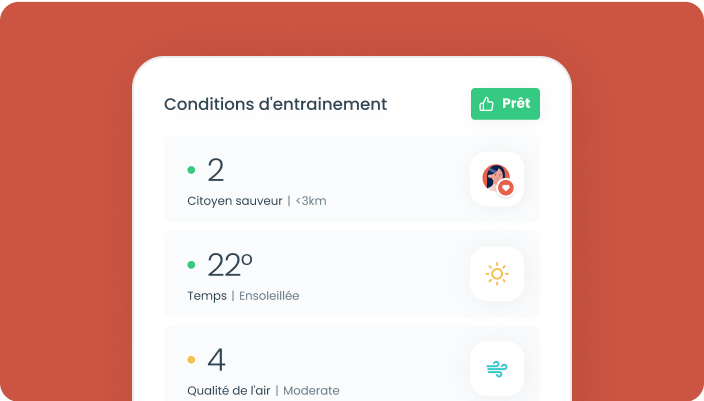Click the green dot beside 22°
Image resolution: width=704 pixels, height=401 pixels.
tap(191, 265)
